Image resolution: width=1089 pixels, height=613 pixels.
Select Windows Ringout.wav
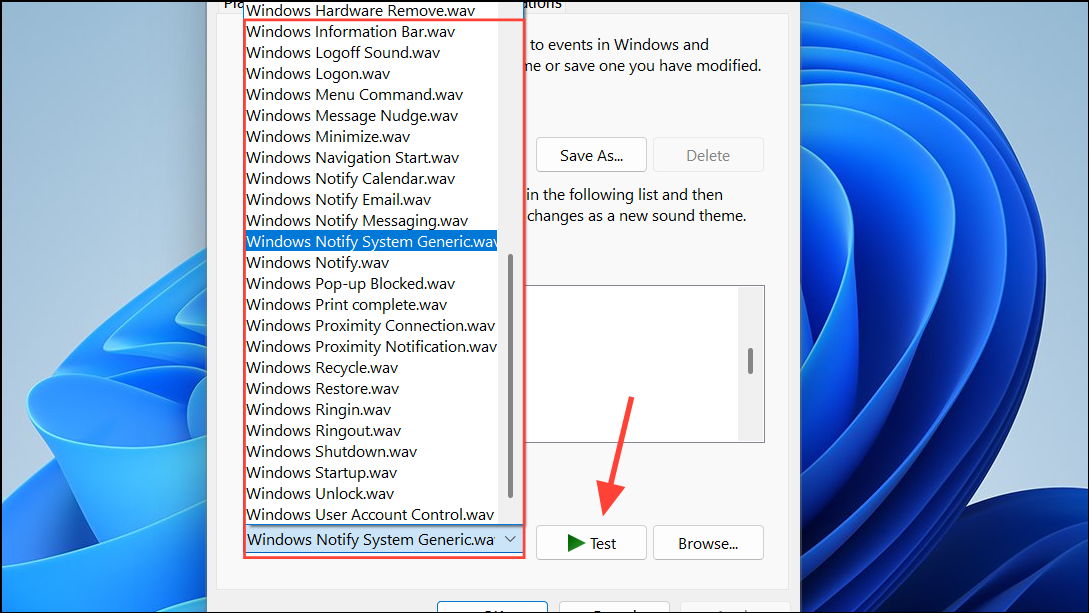[372, 430]
